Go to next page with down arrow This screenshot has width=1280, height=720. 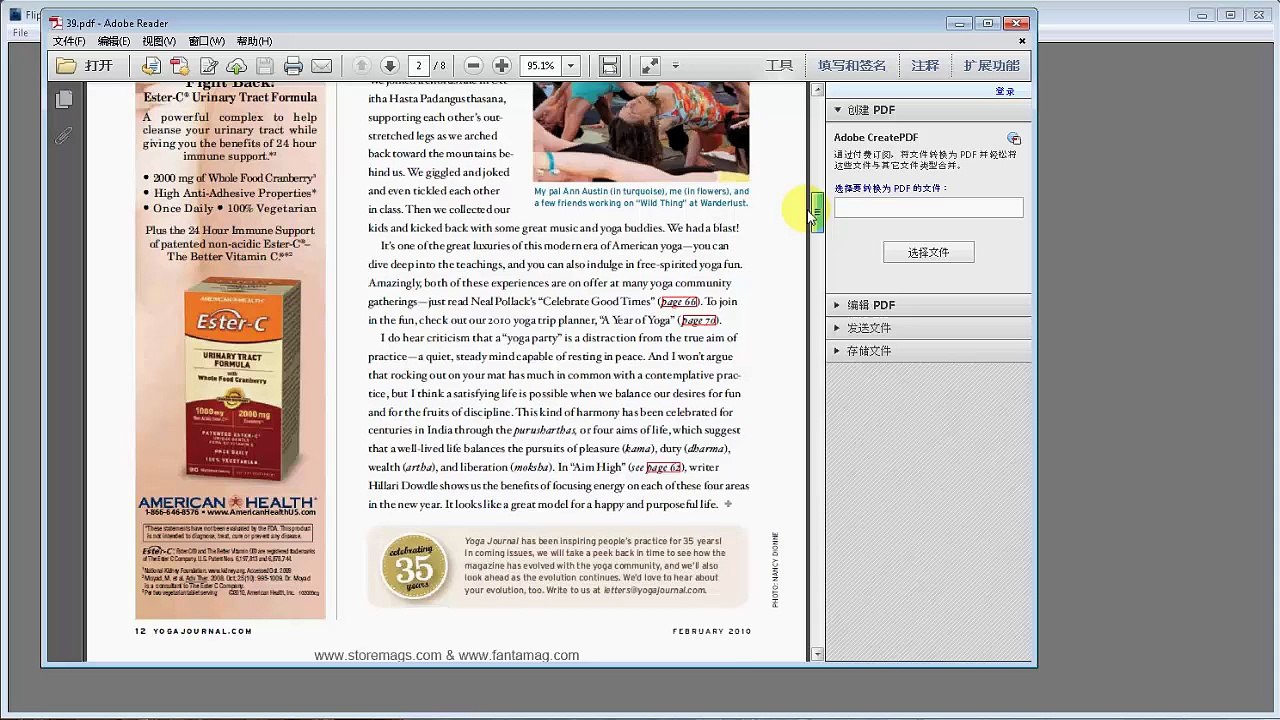coord(390,66)
